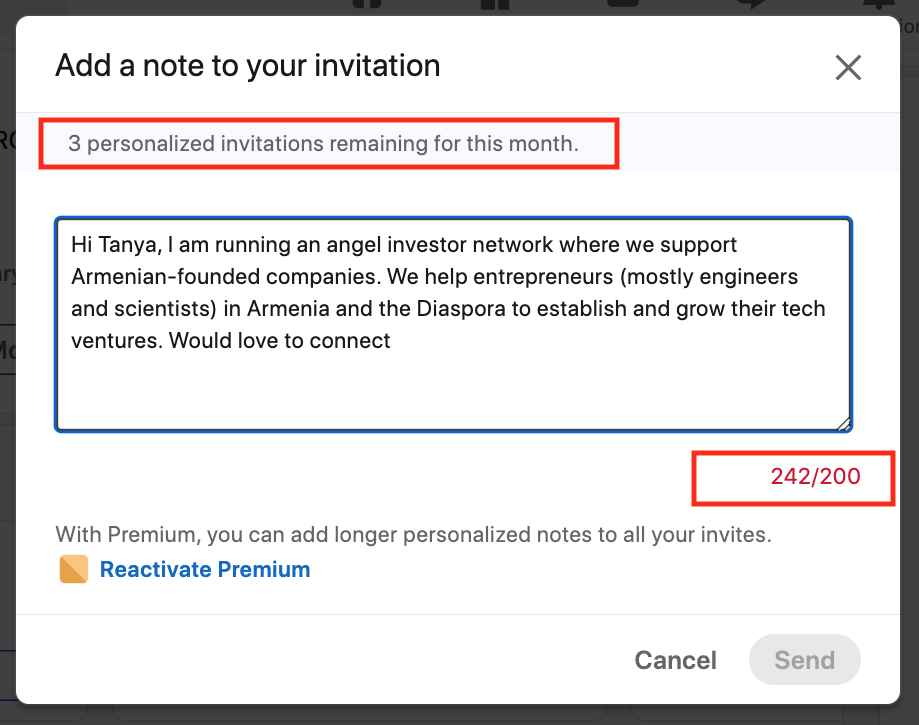Click the personalized invitations remaining notice
Viewport: 919px width, 725px height.
[x=323, y=144]
